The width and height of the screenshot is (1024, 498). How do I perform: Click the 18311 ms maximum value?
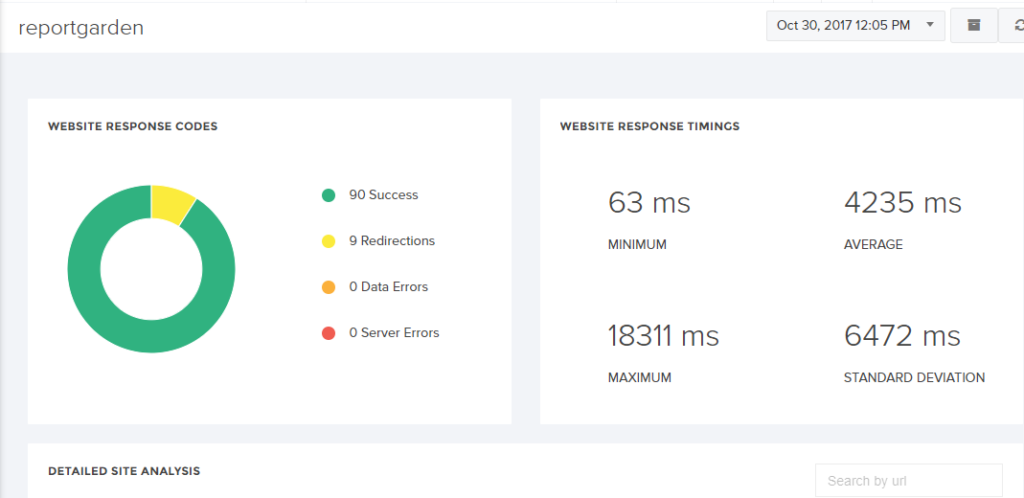[663, 336]
